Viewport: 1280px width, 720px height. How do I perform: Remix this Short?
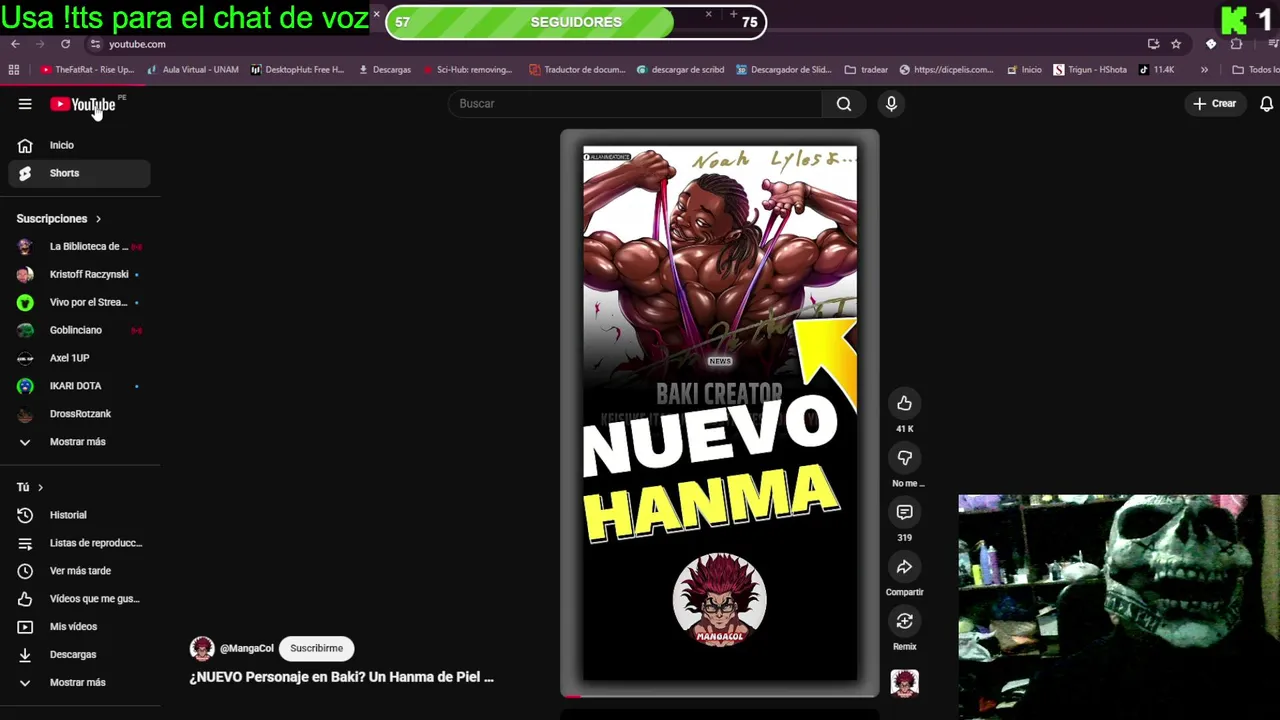904,621
